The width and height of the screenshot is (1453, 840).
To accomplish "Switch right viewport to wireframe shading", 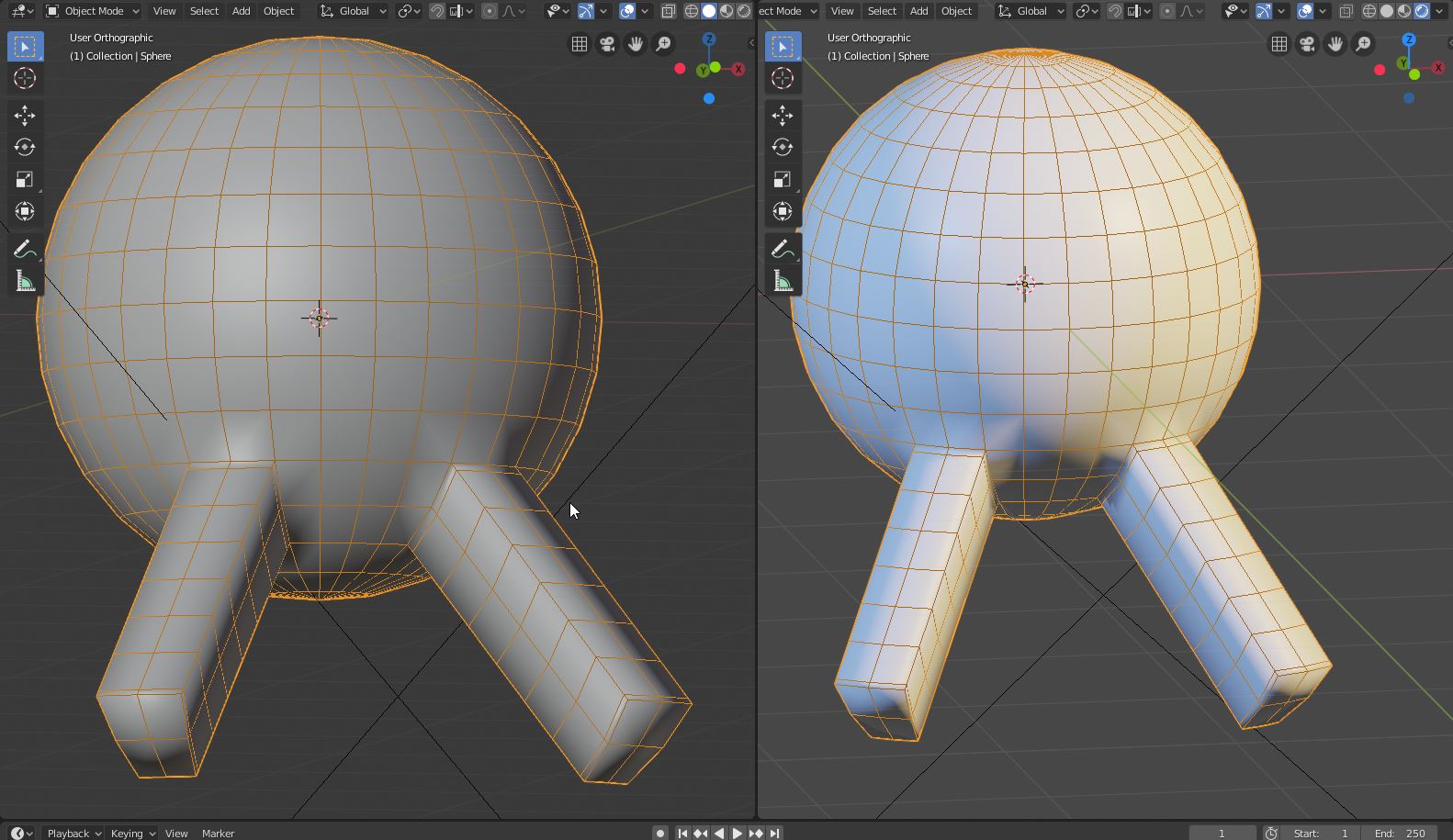I will click(x=1369, y=11).
